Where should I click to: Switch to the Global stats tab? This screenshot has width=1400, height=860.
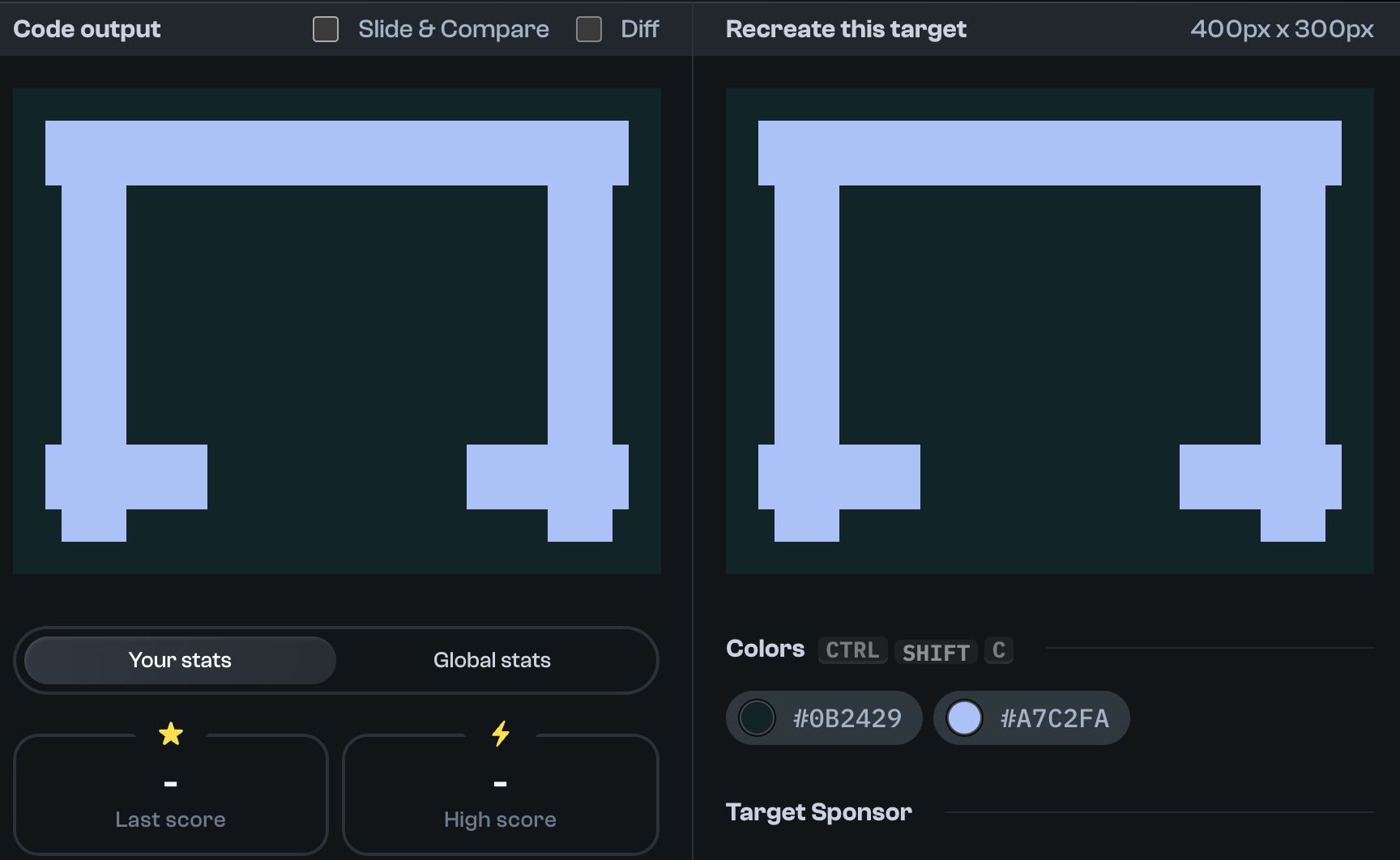[x=492, y=660]
